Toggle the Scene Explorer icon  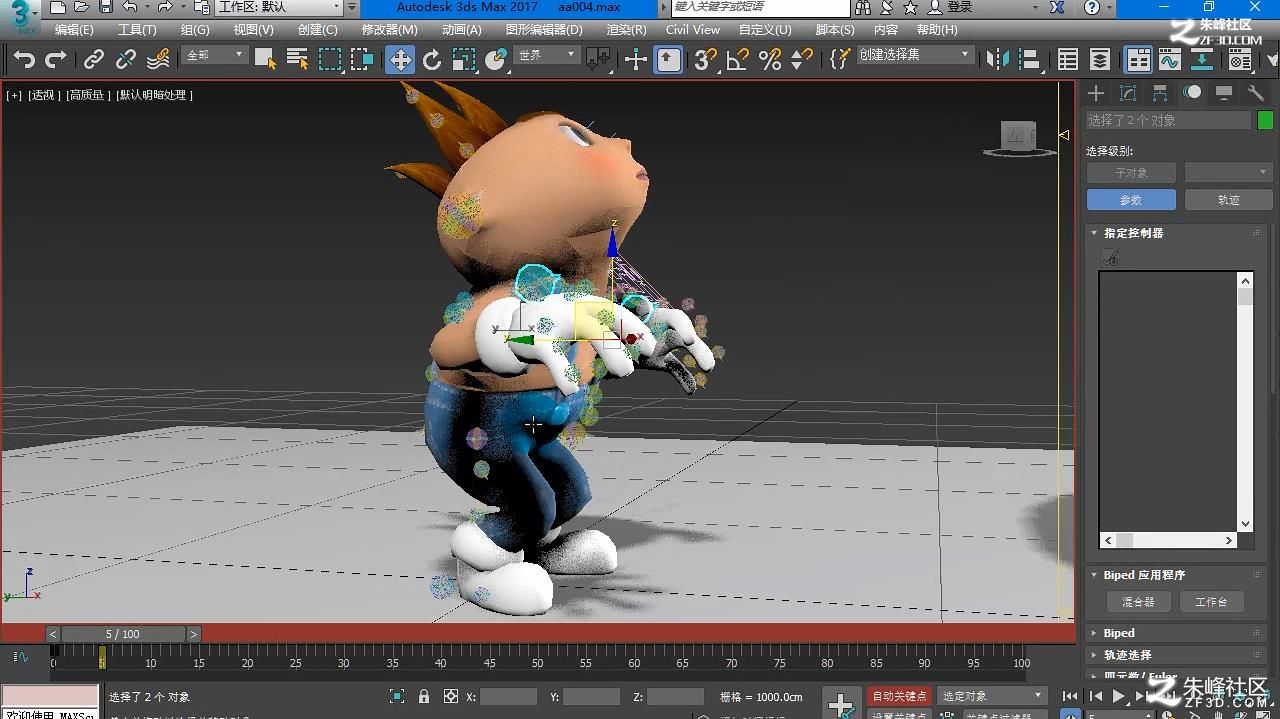point(1068,60)
